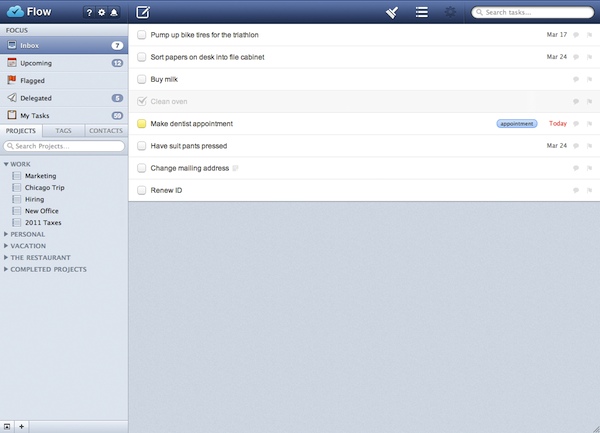Open the notifications bell icon
This screenshot has width=600, height=433.
[114, 13]
